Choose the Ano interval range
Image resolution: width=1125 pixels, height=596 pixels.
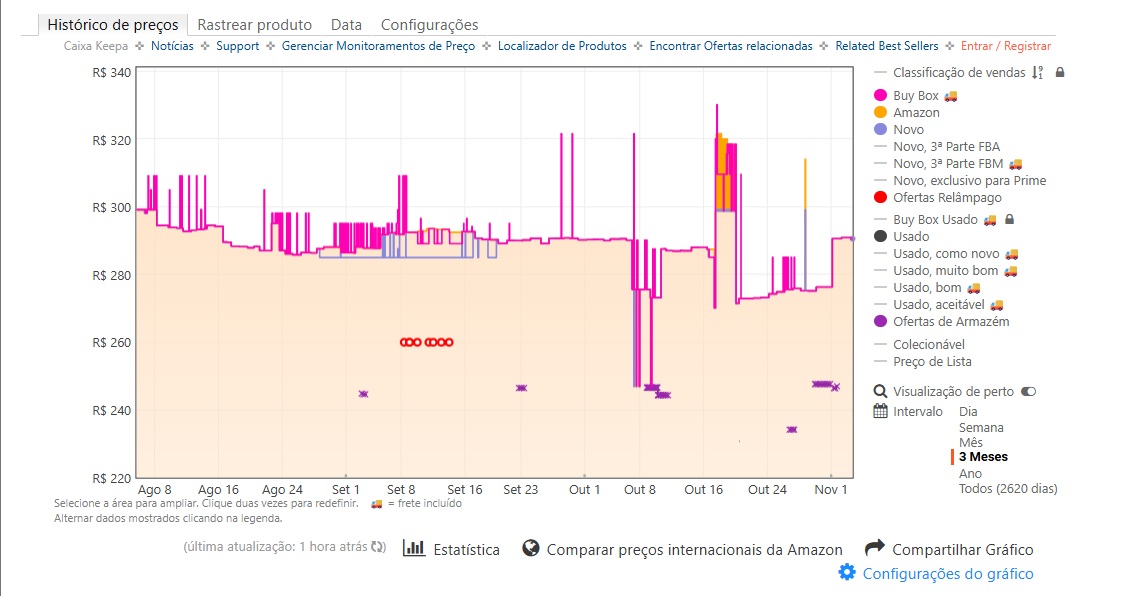click(970, 474)
